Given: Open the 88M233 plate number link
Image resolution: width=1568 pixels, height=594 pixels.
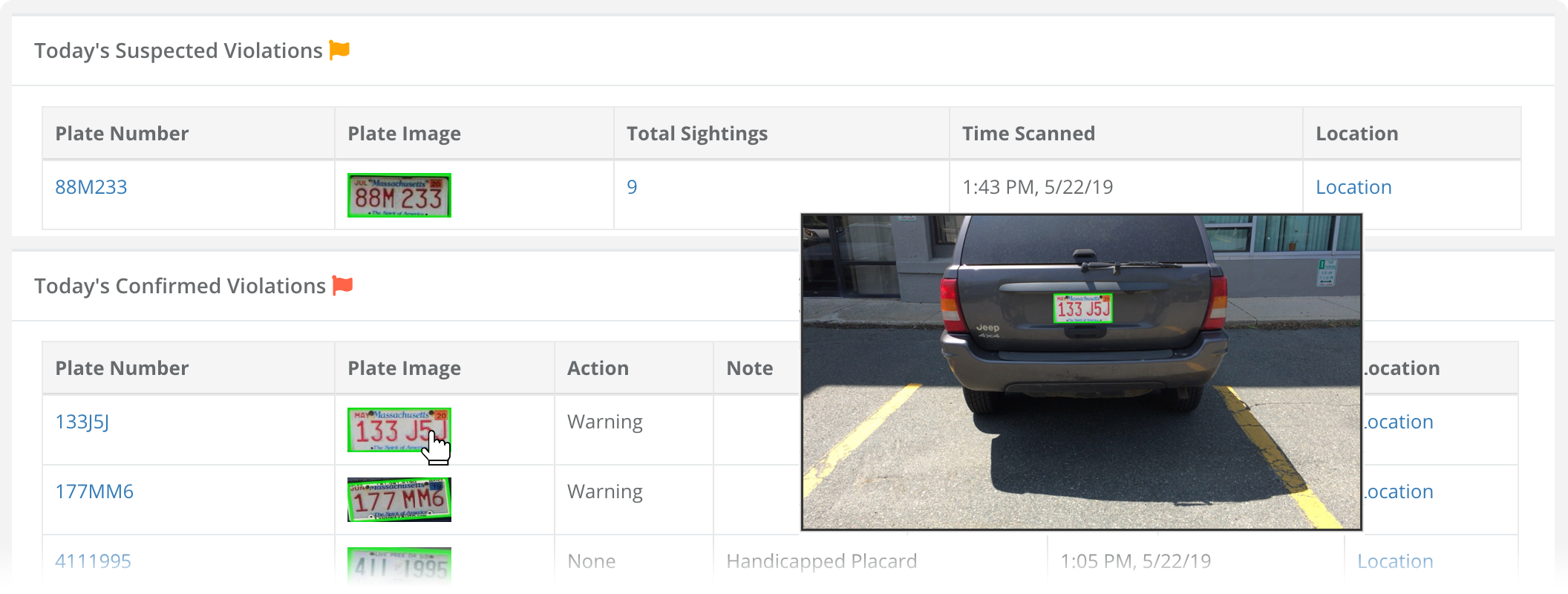Looking at the screenshot, I should pos(91,187).
